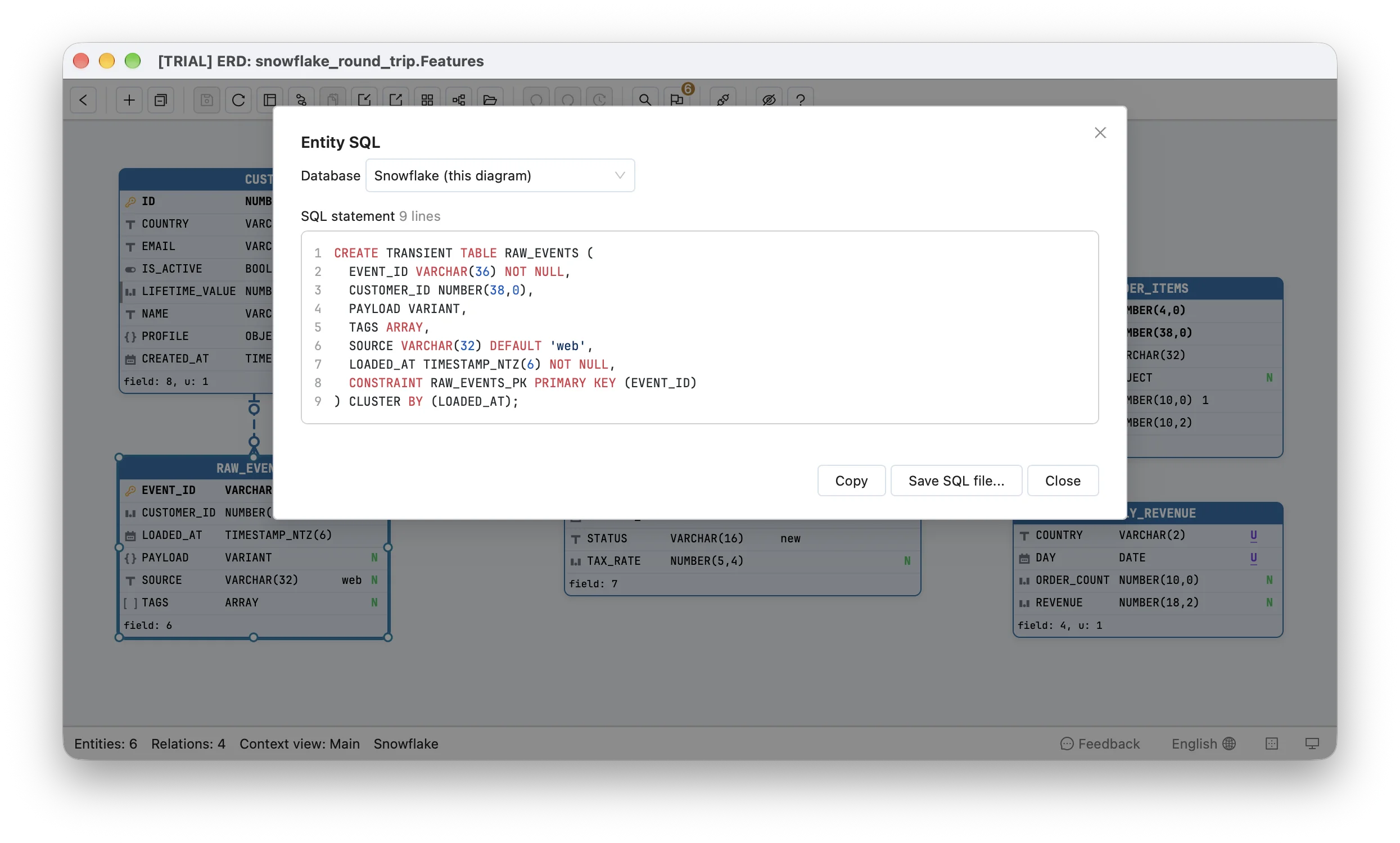Open the English language selector
Screen dimensions: 1400x843
pos(1203,744)
